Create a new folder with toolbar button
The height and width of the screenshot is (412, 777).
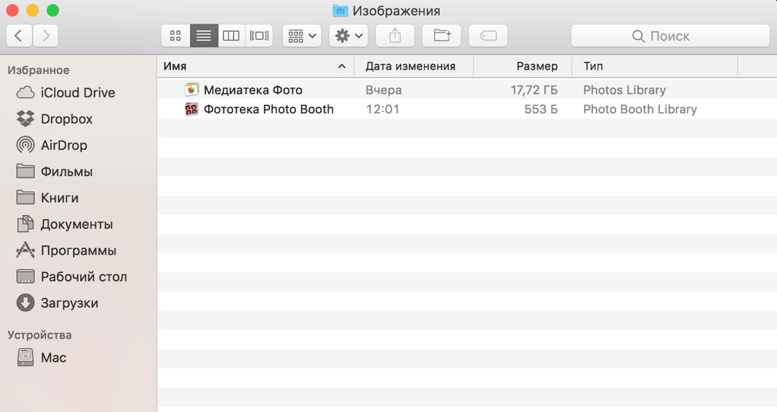(442, 36)
